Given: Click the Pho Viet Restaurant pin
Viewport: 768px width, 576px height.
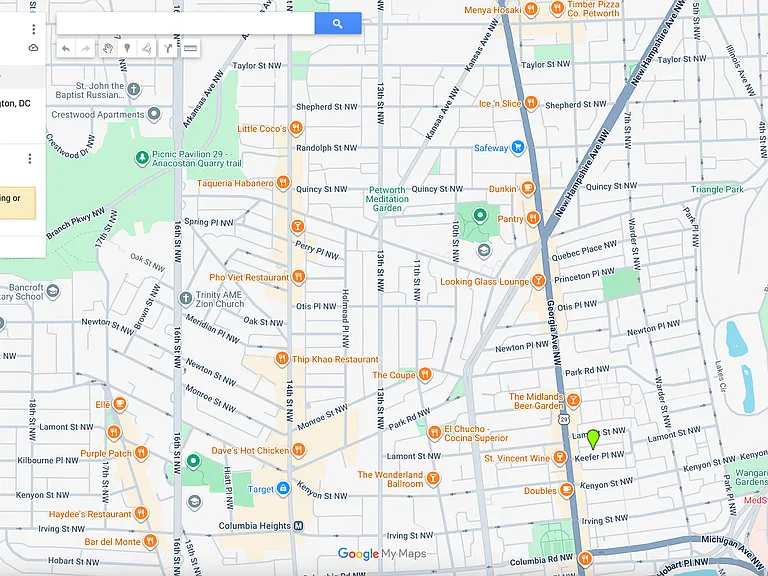Looking at the screenshot, I should [298, 277].
